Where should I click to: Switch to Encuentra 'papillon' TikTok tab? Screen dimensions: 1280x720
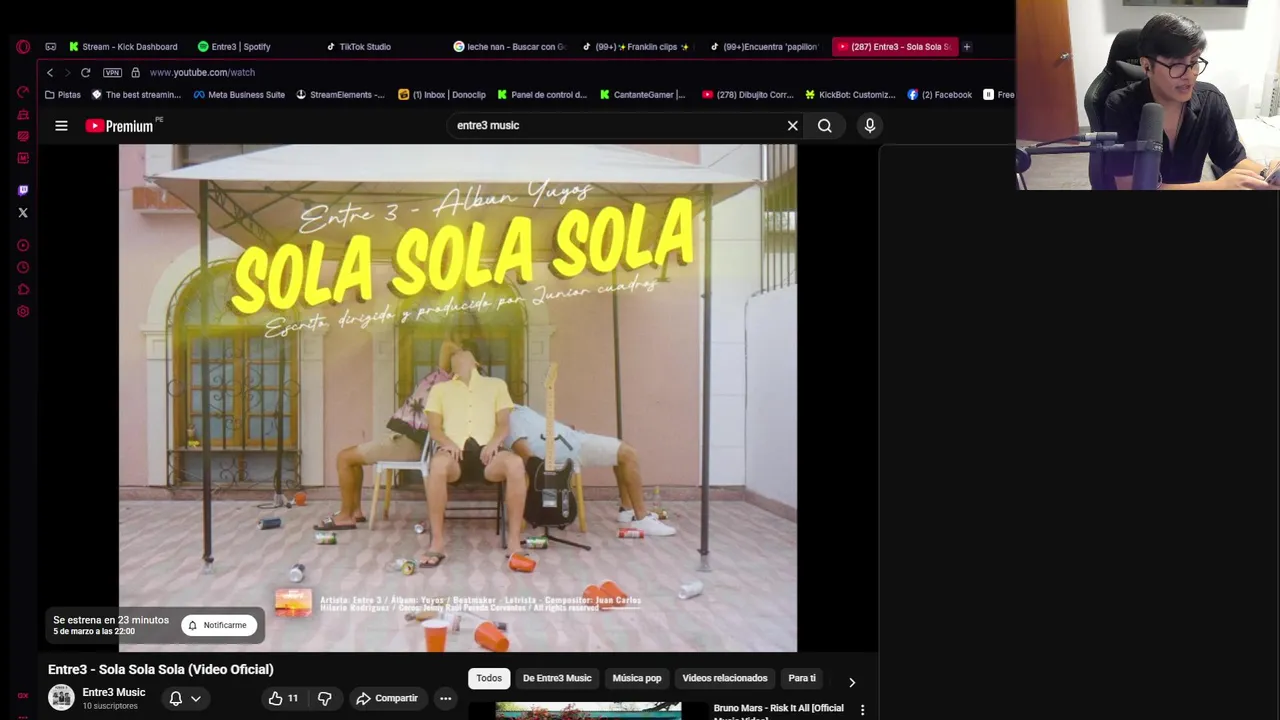tap(764, 47)
